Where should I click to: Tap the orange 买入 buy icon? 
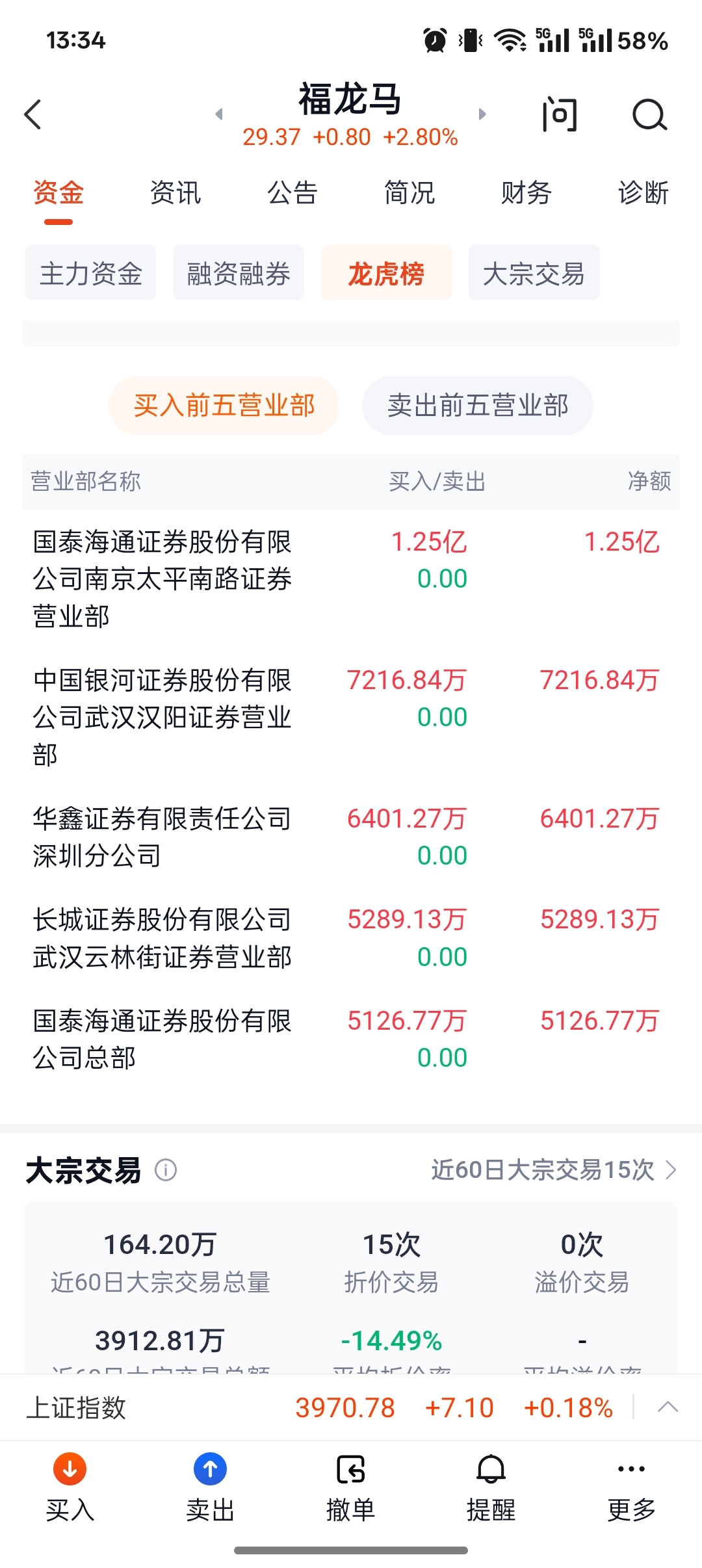point(70,1469)
